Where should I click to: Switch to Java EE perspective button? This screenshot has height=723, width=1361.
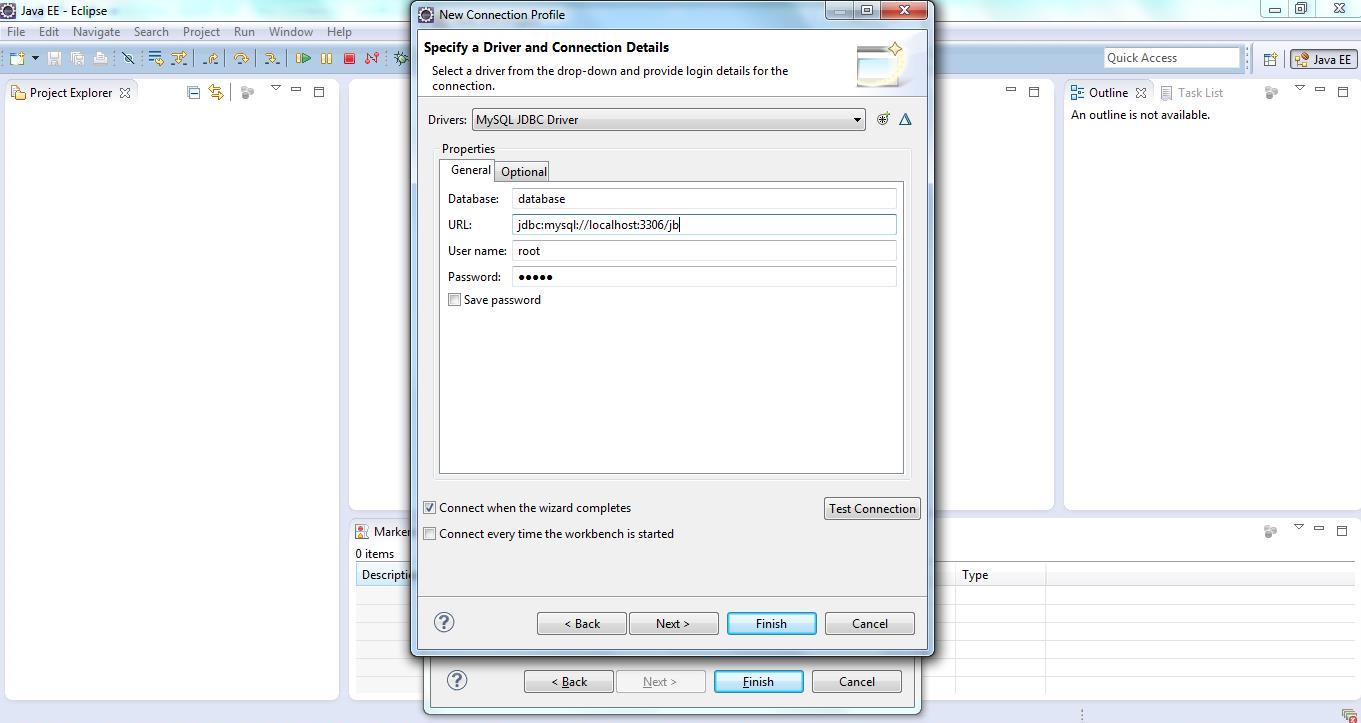coord(1323,59)
